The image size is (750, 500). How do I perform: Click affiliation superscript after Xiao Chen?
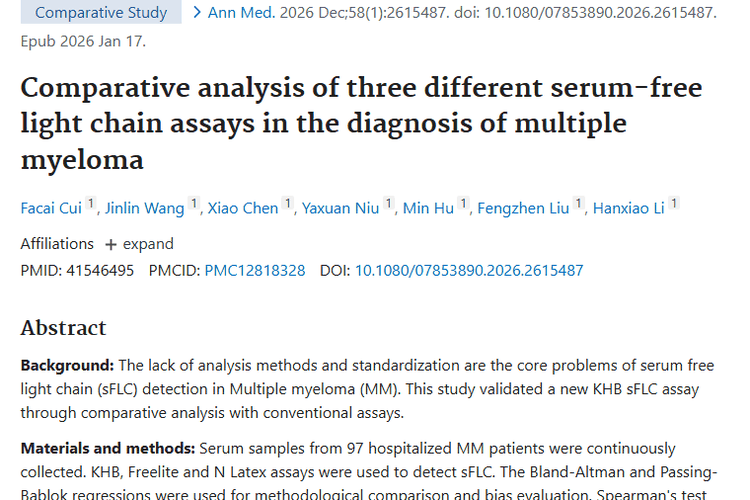tap(288, 204)
